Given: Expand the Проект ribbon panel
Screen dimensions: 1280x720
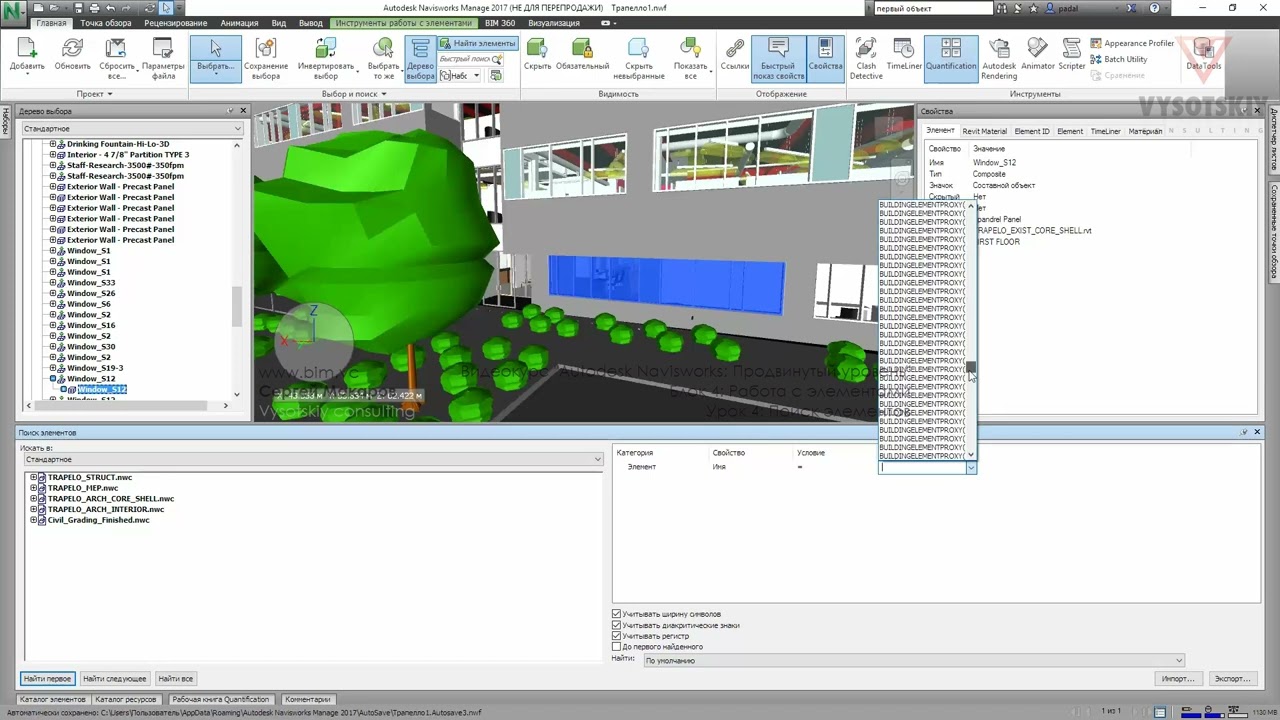Looking at the screenshot, I should (x=95, y=94).
